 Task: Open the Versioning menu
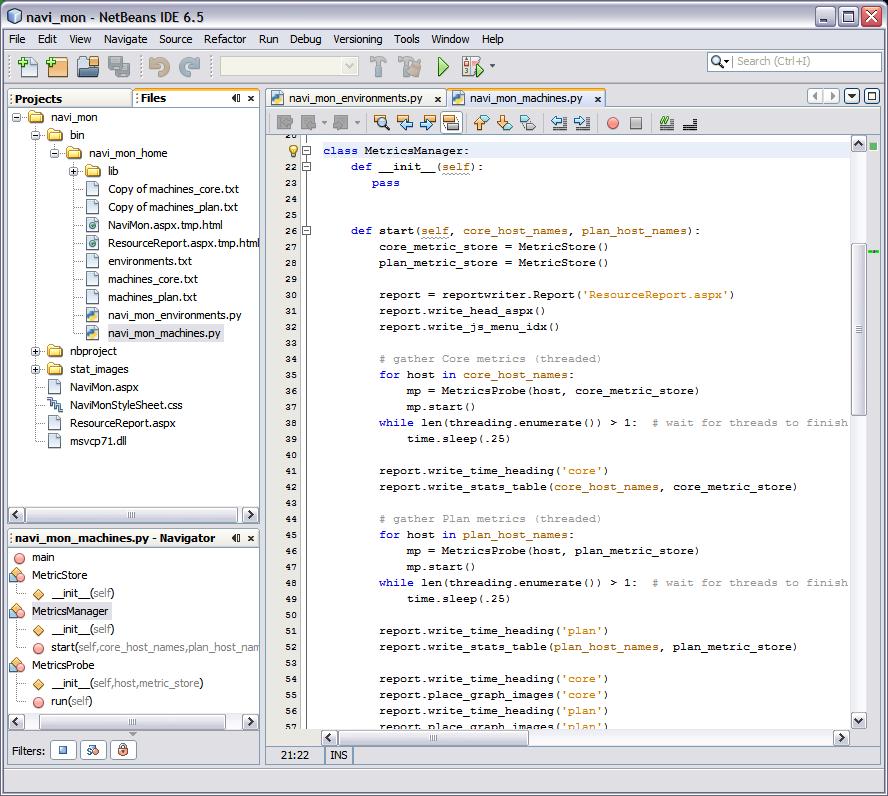pos(357,39)
